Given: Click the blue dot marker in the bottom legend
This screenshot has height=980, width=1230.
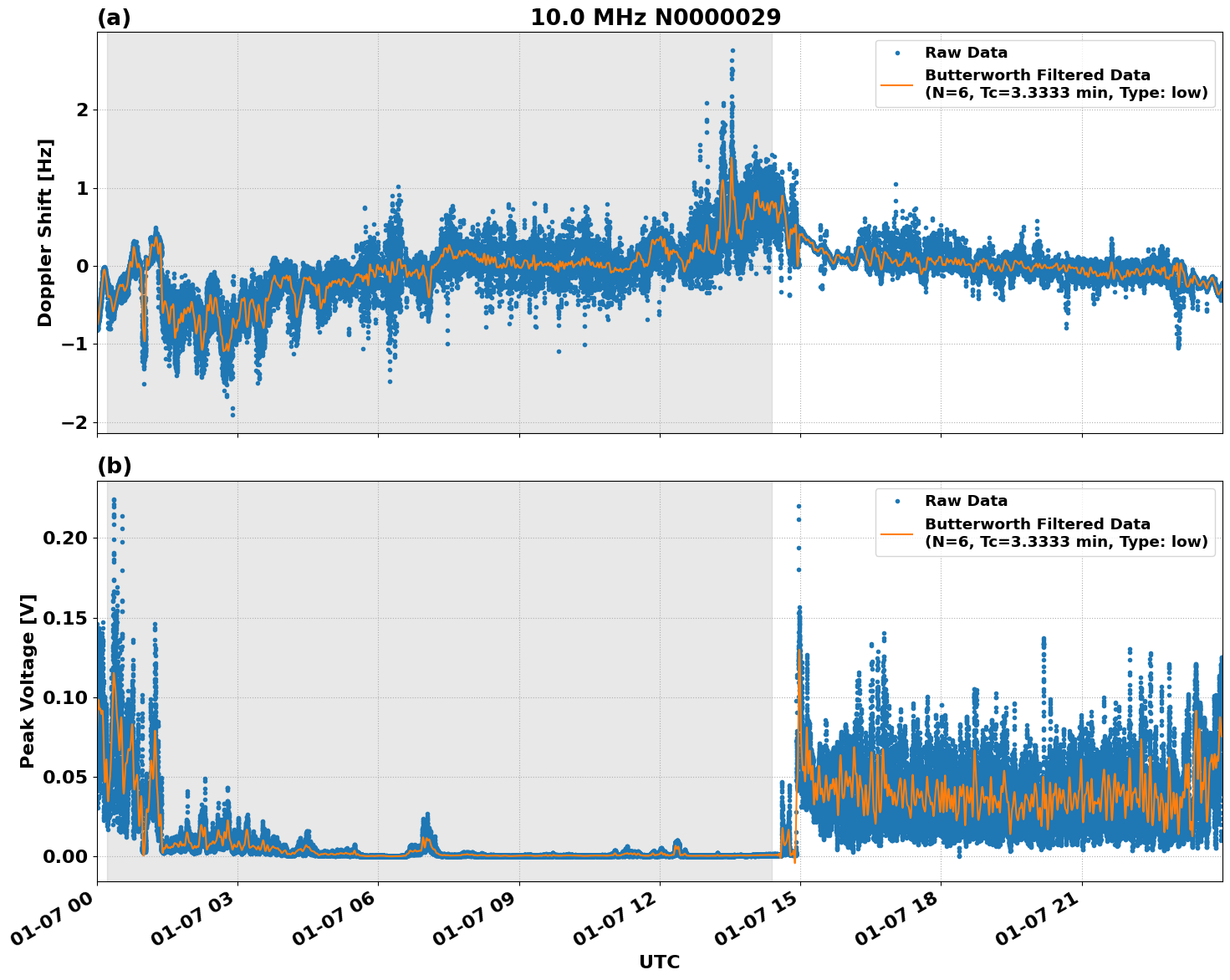Looking at the screenshot, I should pyautogui.click(x=897, y=501).
